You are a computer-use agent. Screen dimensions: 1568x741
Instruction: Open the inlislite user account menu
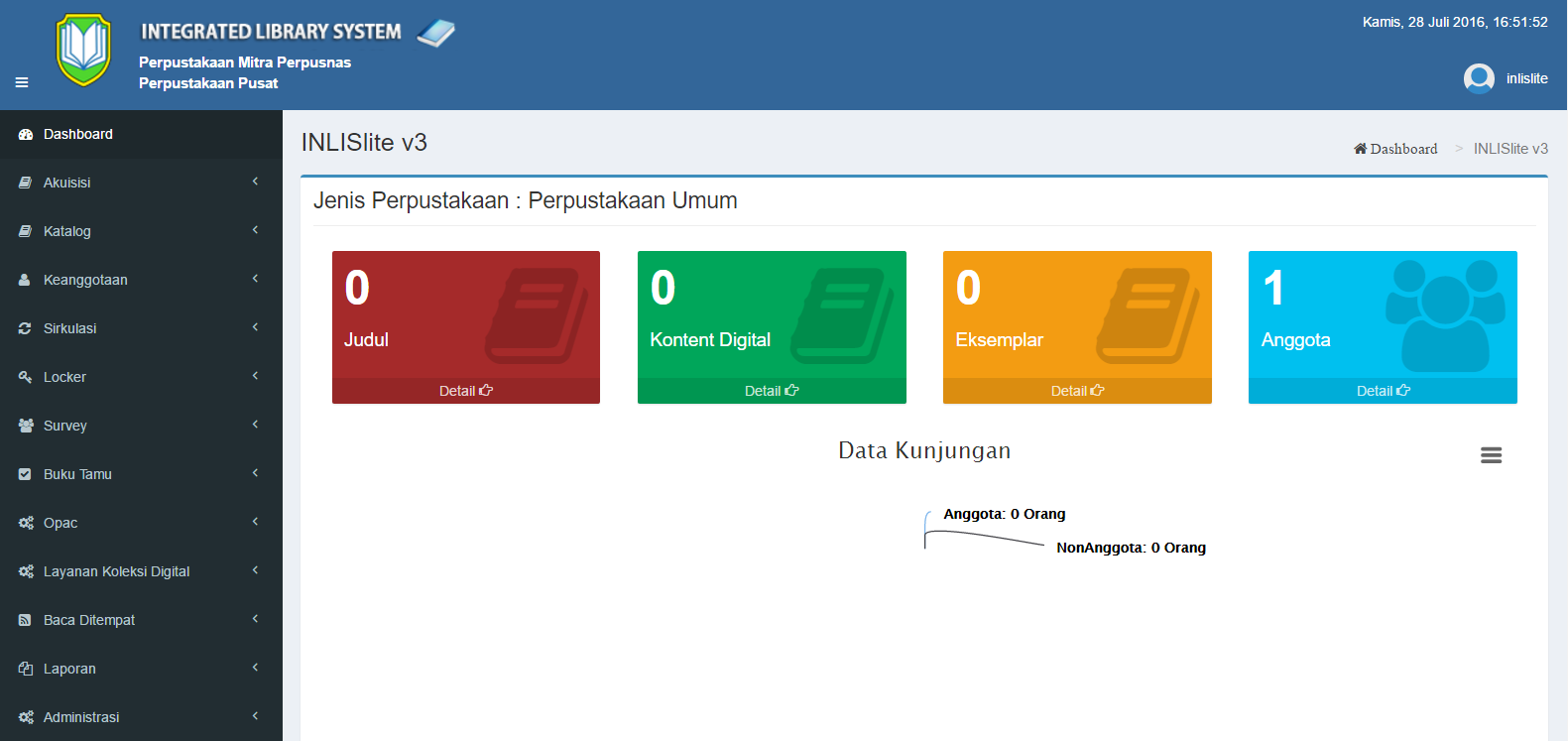1506,78
